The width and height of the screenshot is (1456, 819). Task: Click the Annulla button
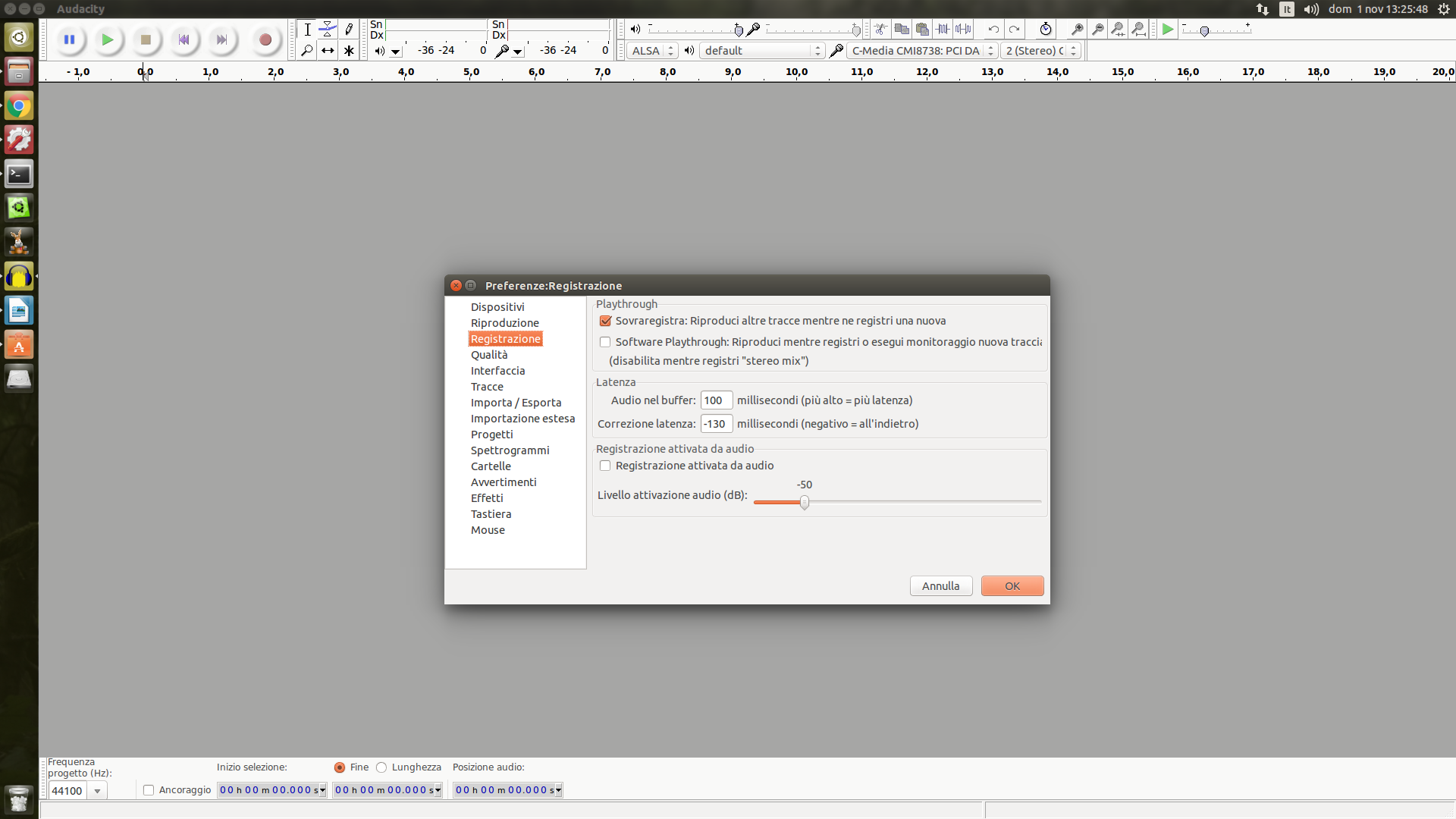[940, 586]
